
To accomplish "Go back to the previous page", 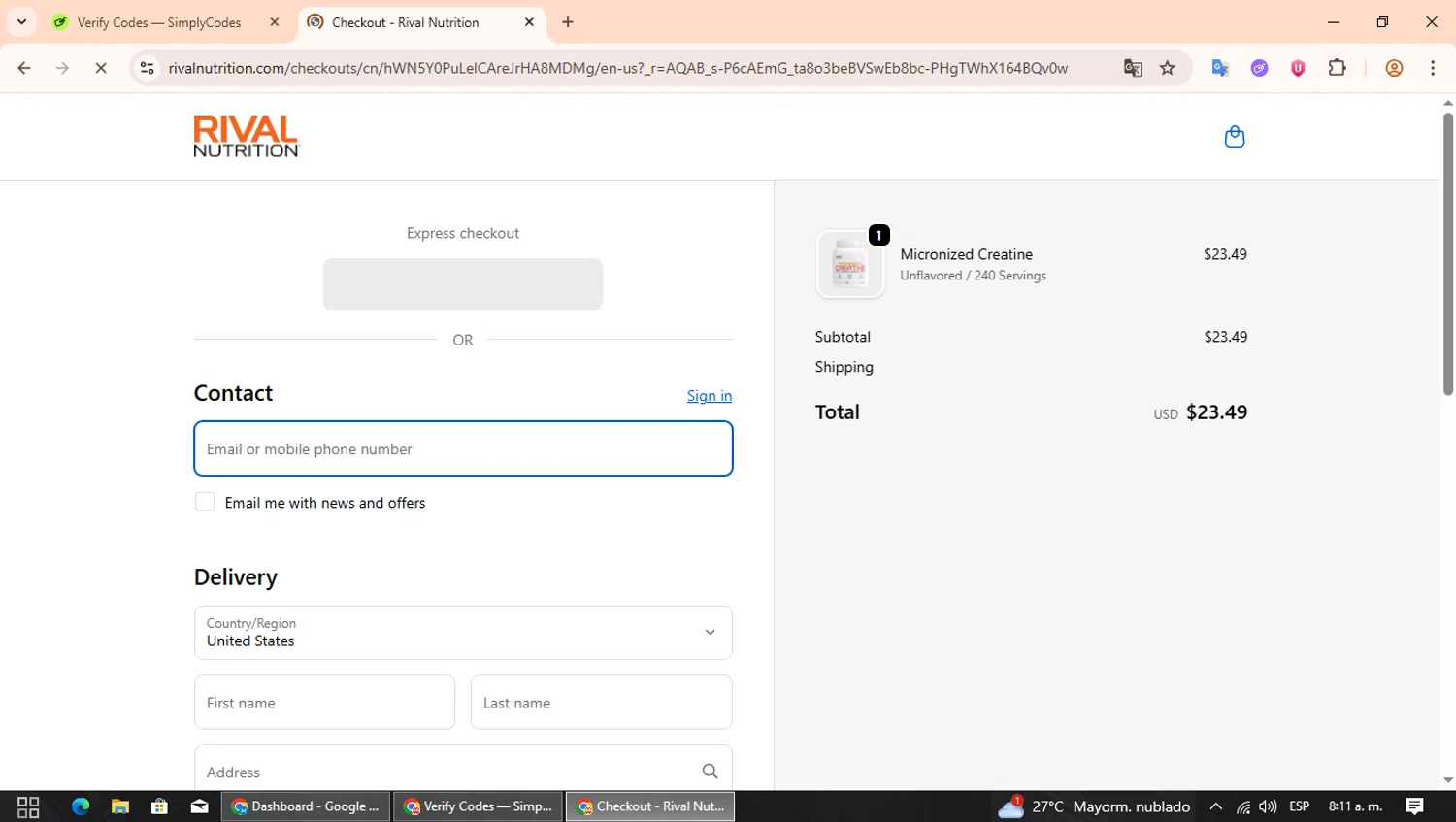I will point(24,68).
